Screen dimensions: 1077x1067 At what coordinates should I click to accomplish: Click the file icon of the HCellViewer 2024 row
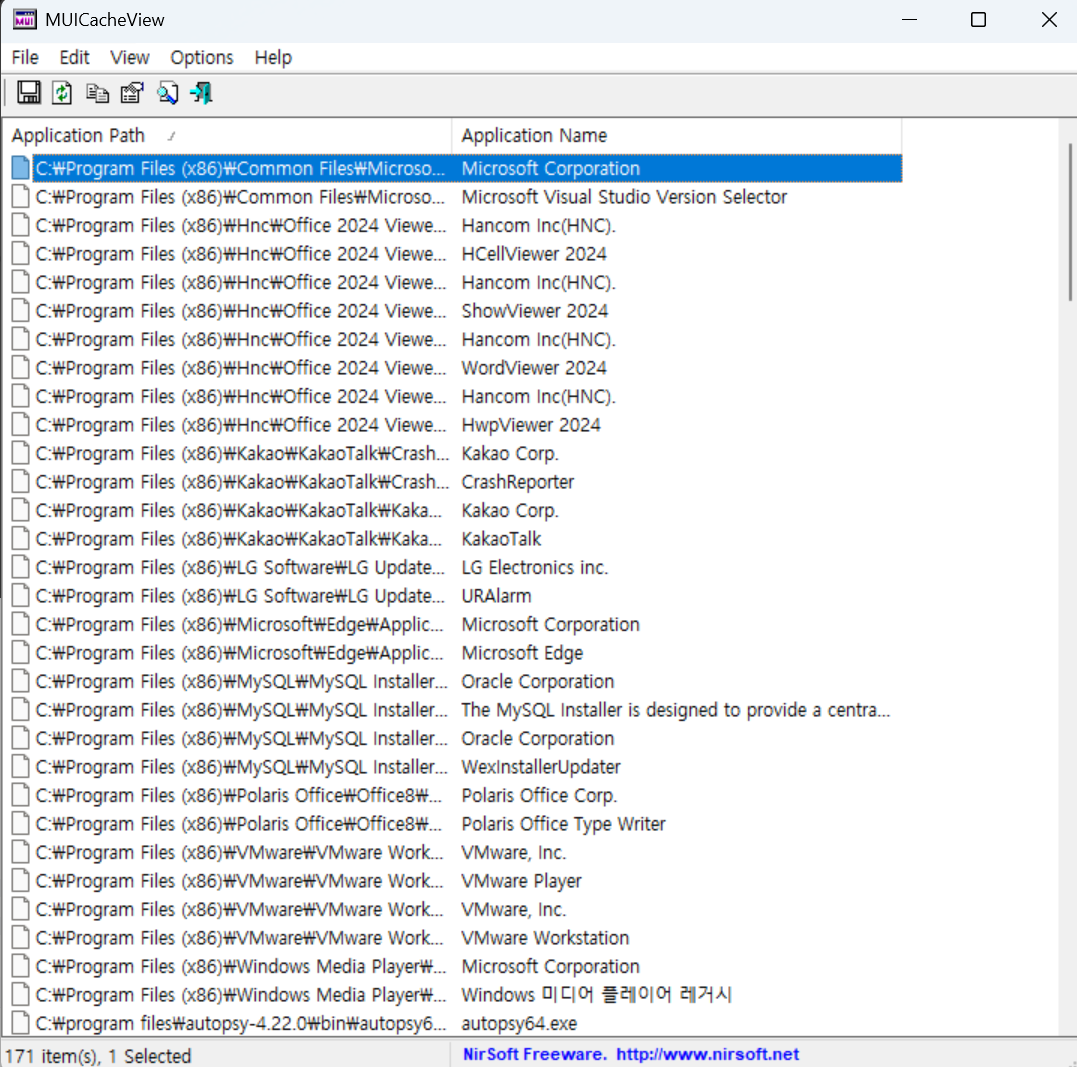[21, 254]
